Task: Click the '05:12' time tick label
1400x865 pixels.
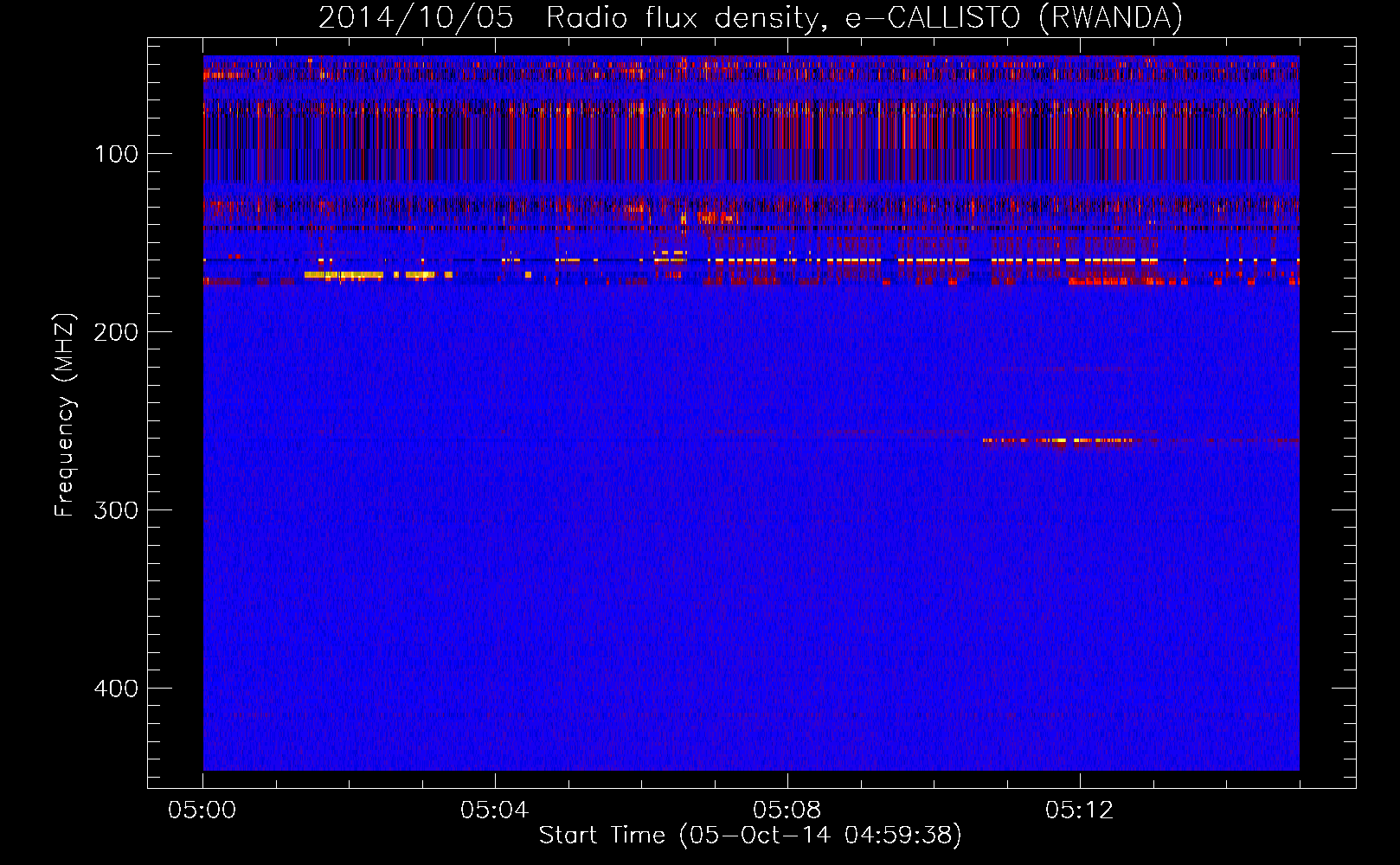Action: 1079,811
